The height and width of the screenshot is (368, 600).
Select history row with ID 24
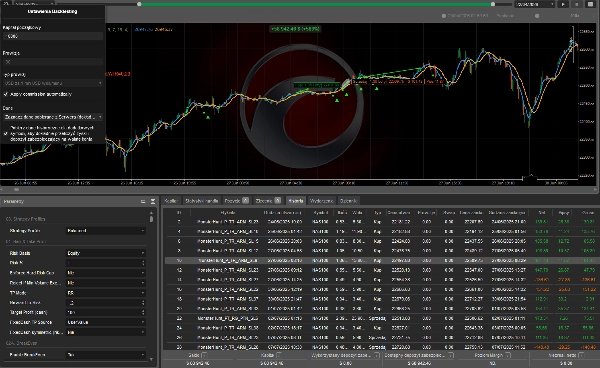click(x=382, y=328)
